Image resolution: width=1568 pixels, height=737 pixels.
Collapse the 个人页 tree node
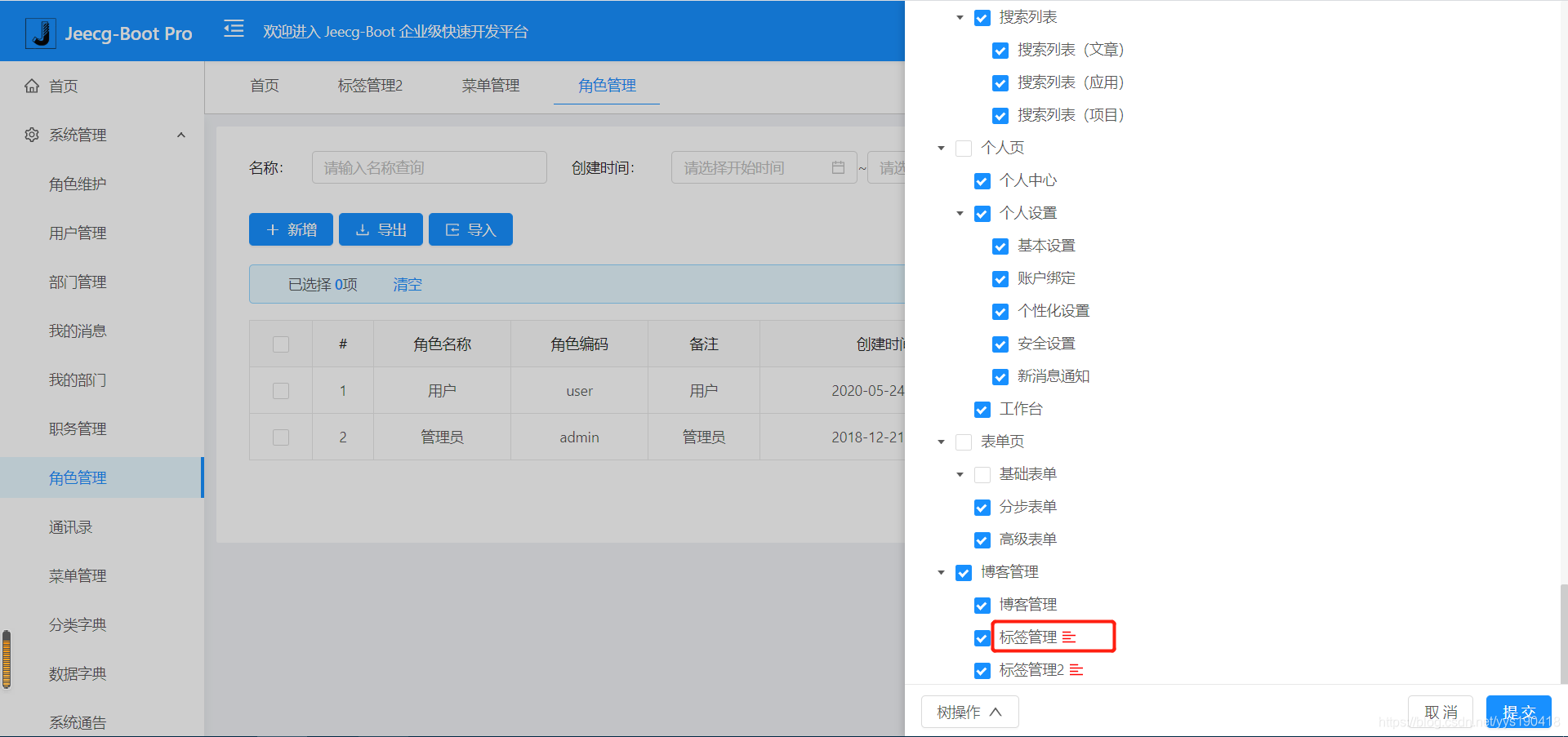click(x=941, y=148)
